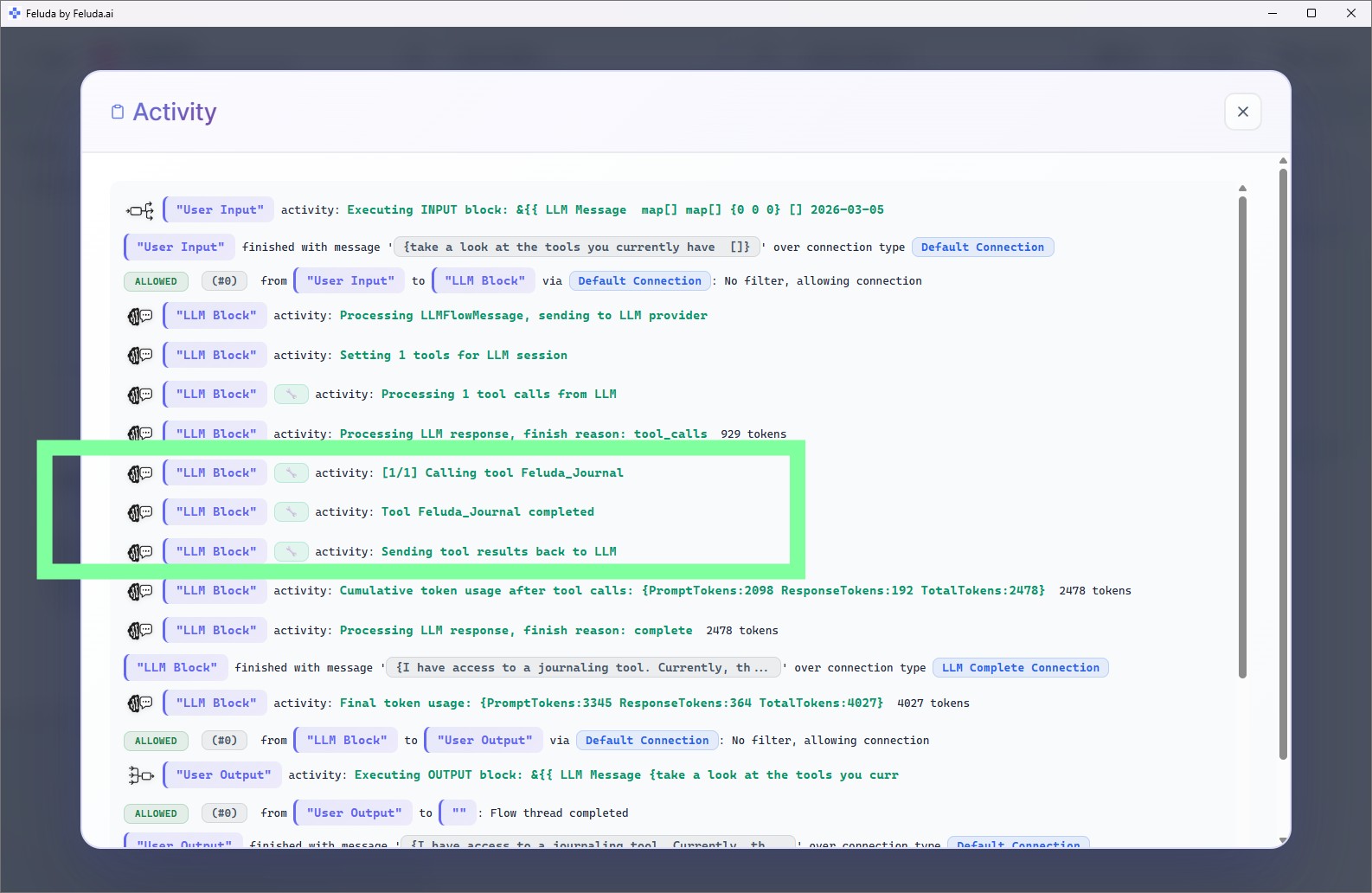This screenshot has height=893, width=1372.
Task: Click LLM icon on Processing LLMFlowMessage row
Action: [x=140, y=316]
